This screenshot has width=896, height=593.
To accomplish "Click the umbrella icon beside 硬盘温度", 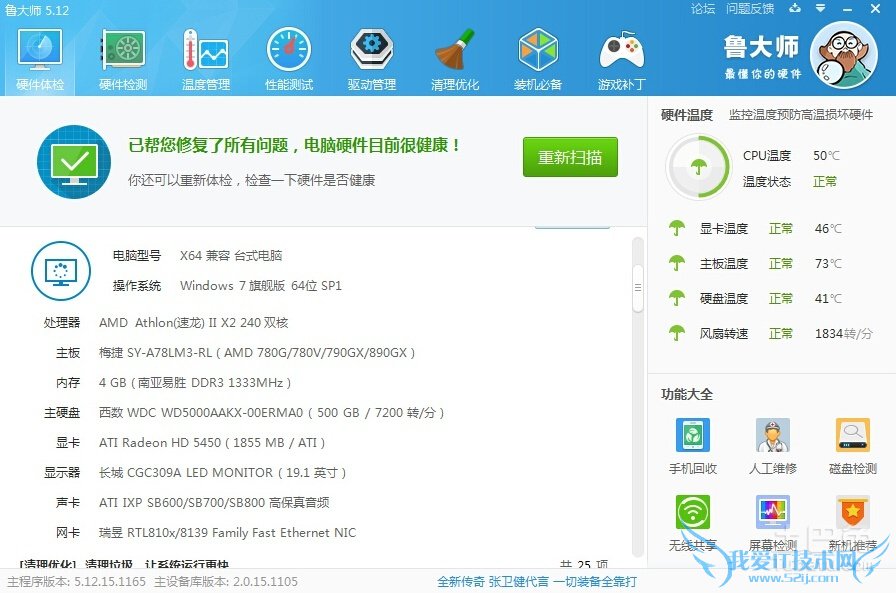I will tap(677, 298).
